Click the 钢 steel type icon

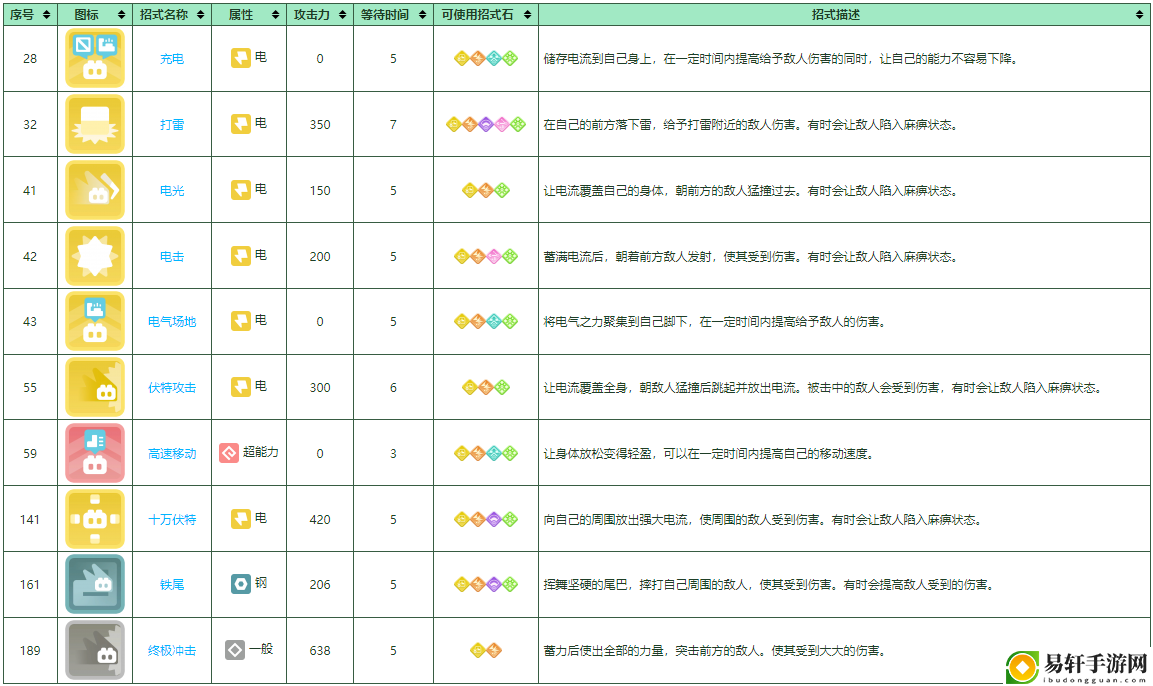(x=240, y=585)
